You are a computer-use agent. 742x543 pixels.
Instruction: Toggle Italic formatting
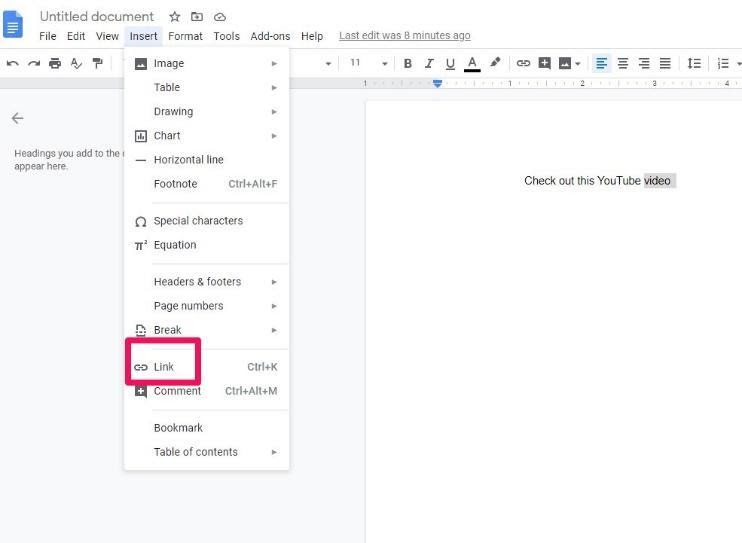pos(429,63)
